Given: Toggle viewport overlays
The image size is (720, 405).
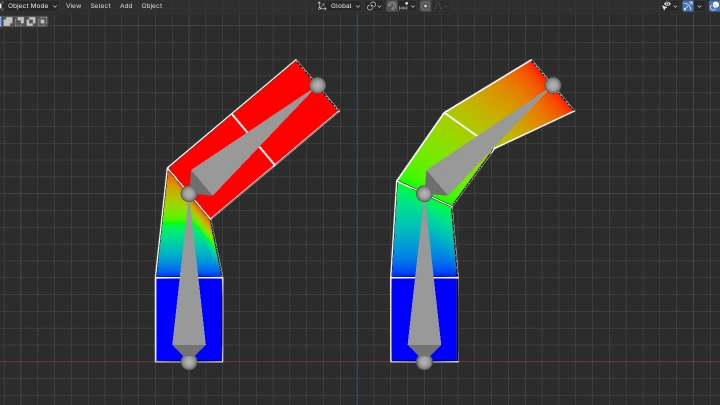Looking at the screenshot, I should click(x=714, y=6).
